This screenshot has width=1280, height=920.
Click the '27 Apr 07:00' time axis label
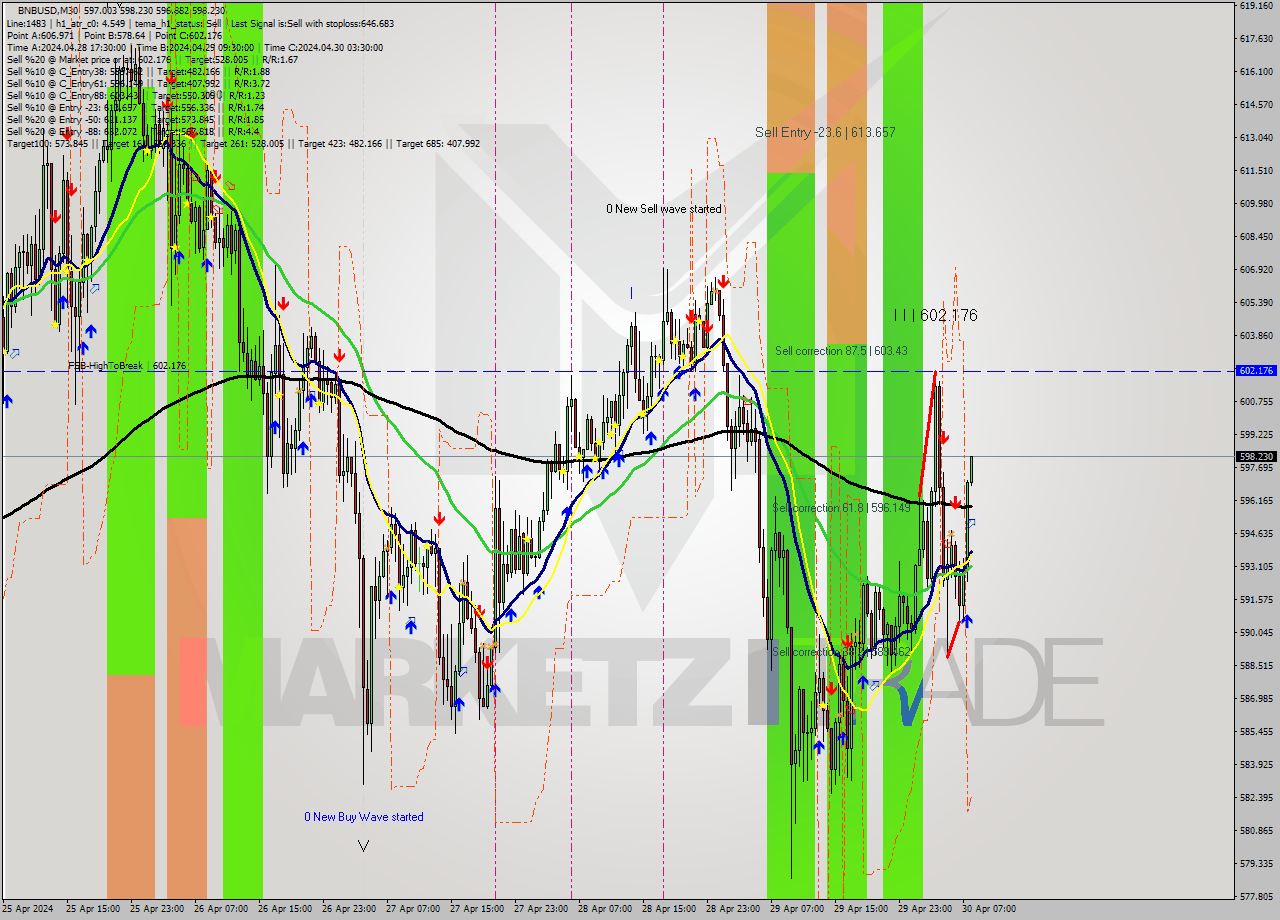tap(413, 909)
